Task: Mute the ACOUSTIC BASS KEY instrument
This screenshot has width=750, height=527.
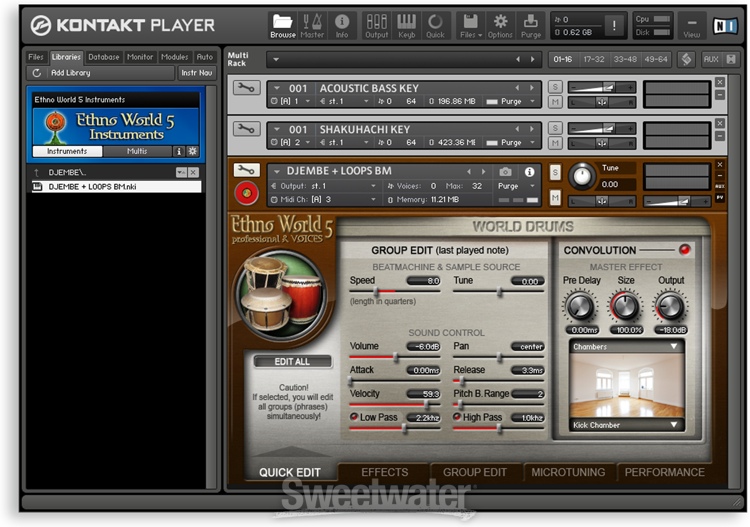Action: (555, 101)
